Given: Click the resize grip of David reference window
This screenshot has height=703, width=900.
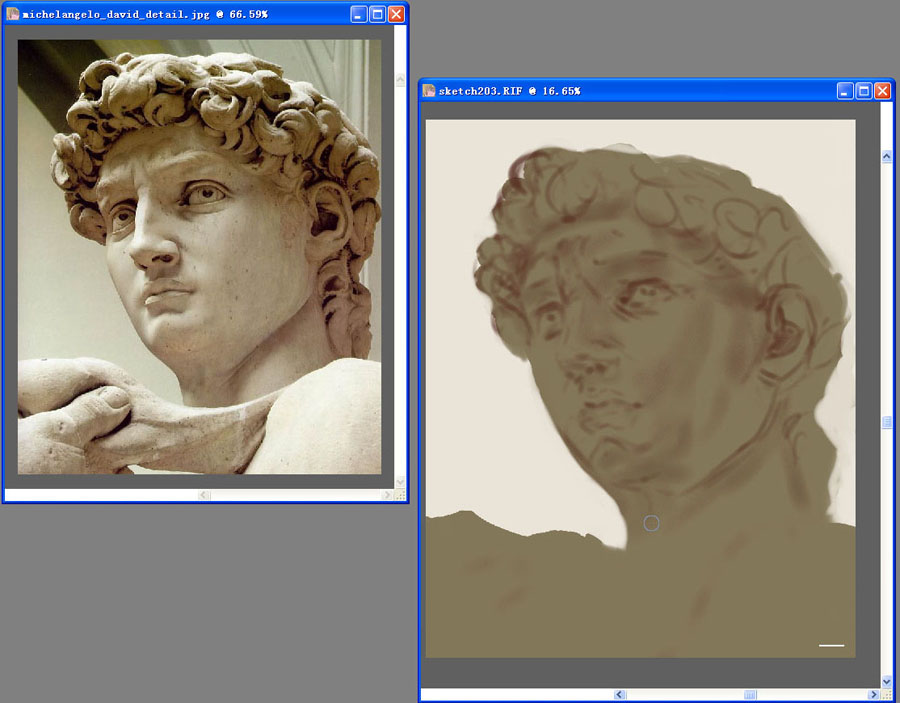Looking at the screenshot, I should [x=400, y=495].
